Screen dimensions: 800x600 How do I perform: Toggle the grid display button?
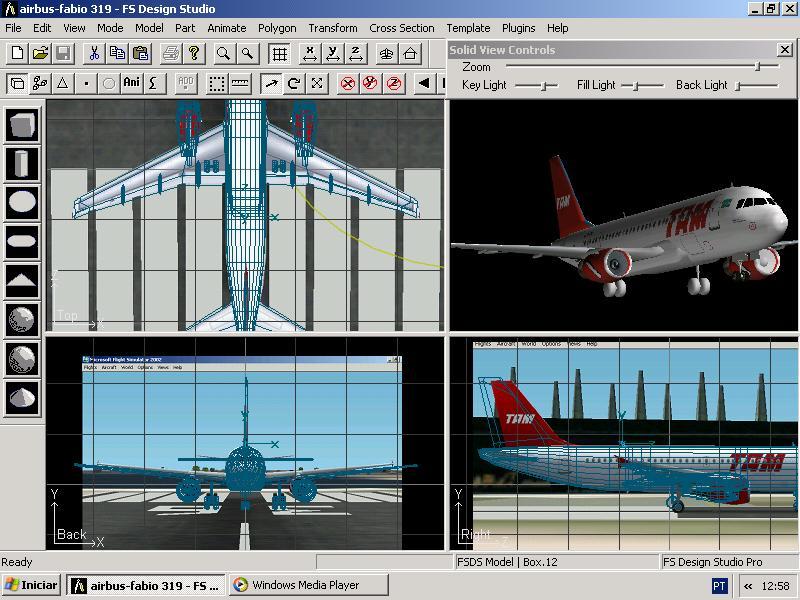(x=279, y=53)
